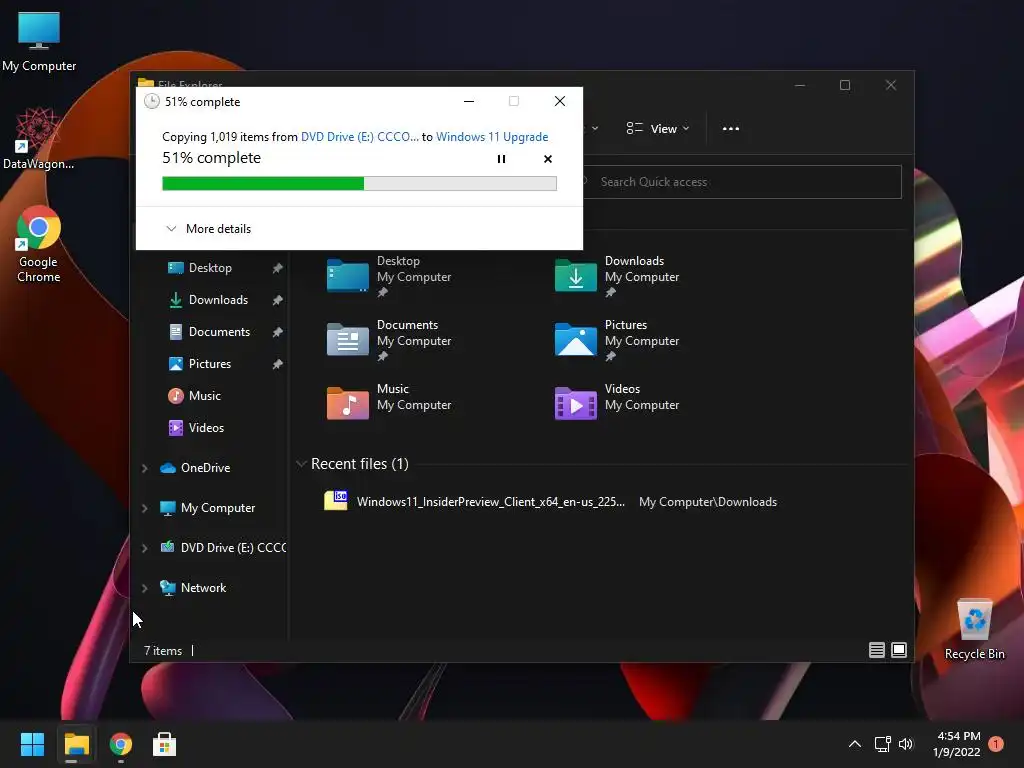Select the DataWagon desktop shortcut

click(x=39, y=138)
